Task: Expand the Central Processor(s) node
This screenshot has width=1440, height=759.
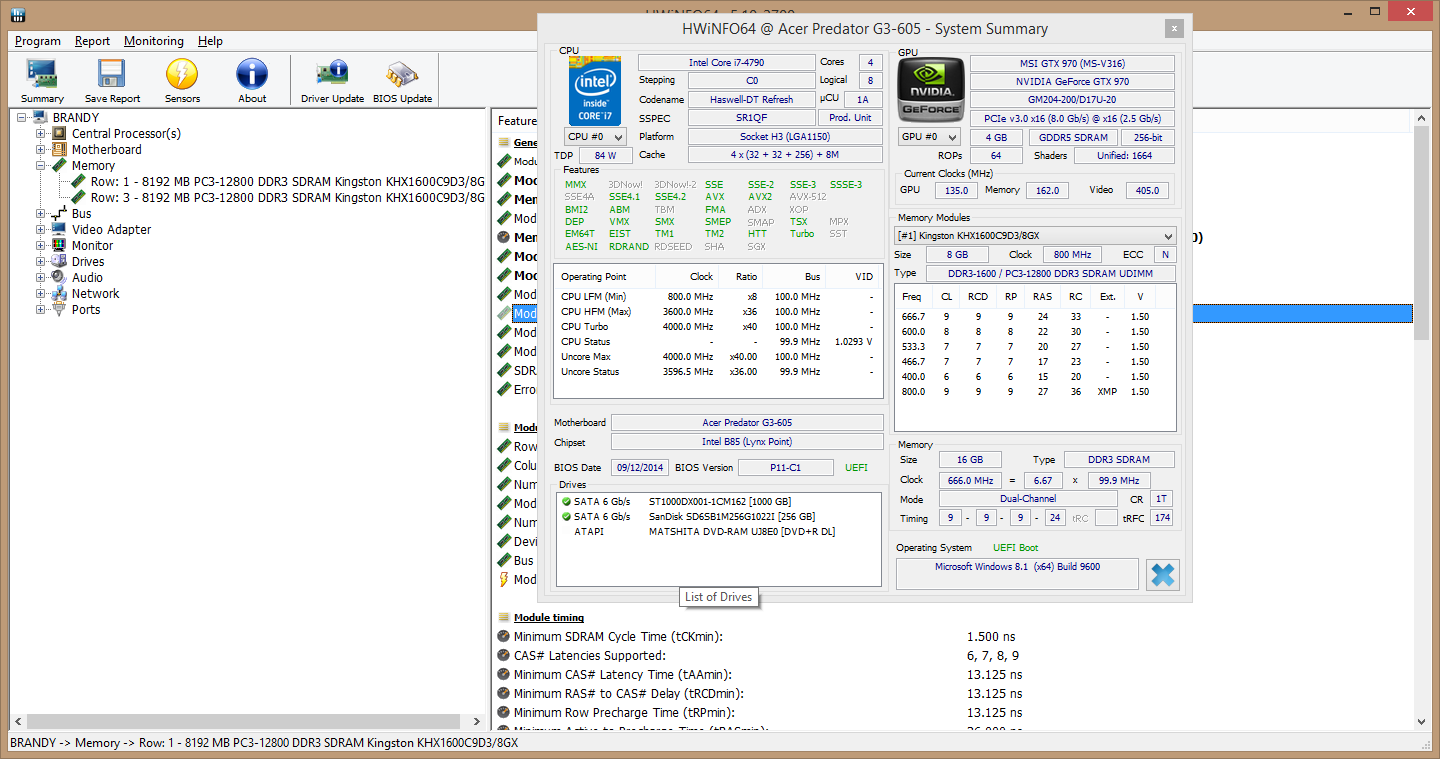Action: tap(41, 134)
